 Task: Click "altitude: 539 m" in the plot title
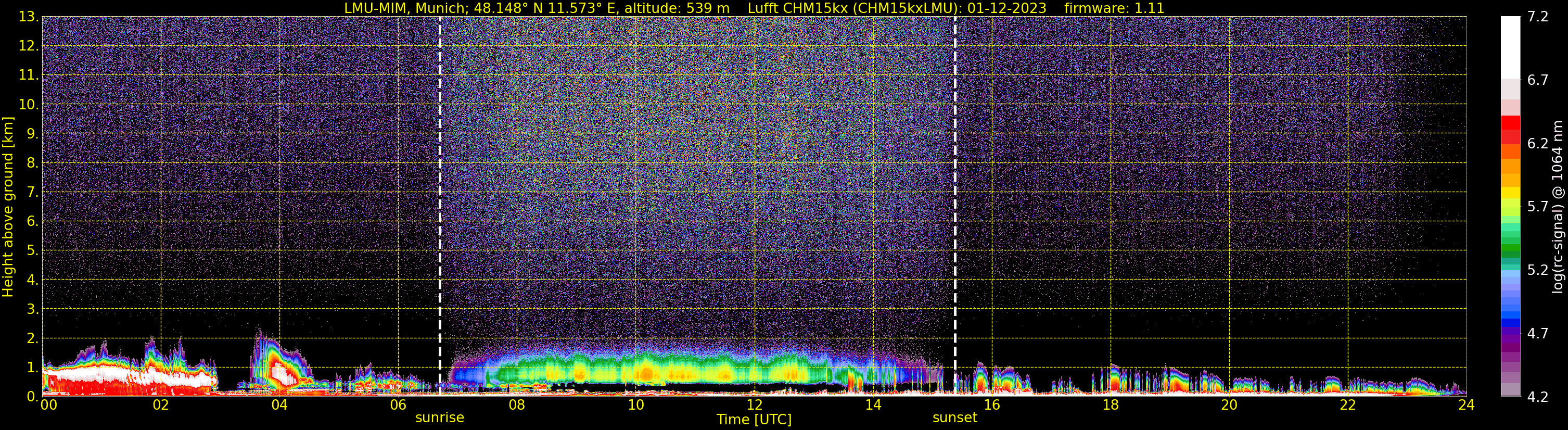[677, 8]
